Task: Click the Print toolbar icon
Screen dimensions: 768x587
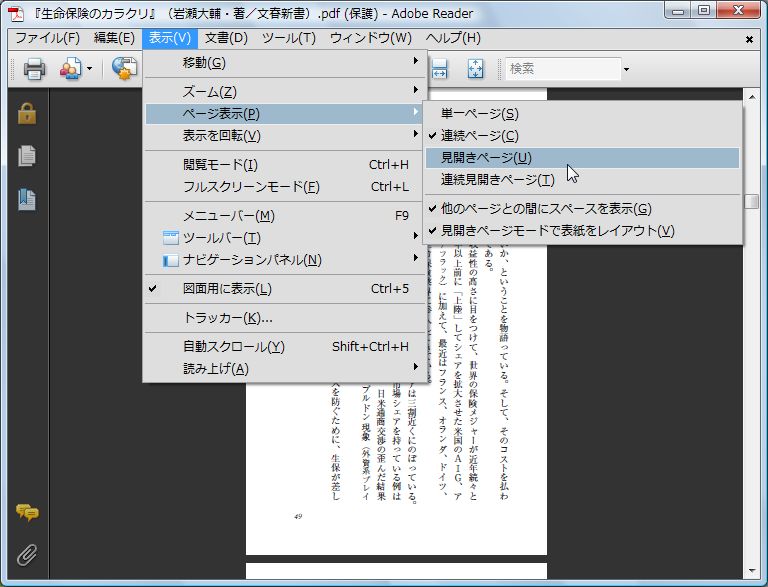Action: [x=34, y=69]
